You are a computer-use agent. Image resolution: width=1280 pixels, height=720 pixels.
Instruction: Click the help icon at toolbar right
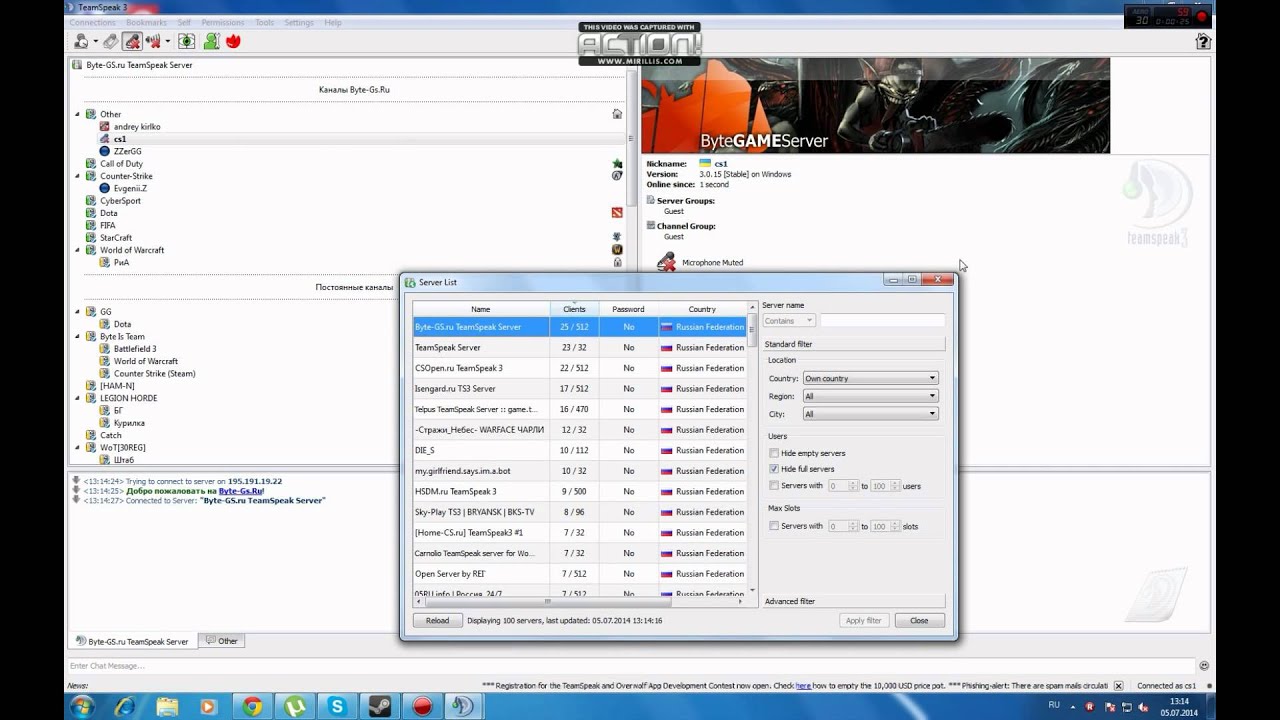point(1204,41)
